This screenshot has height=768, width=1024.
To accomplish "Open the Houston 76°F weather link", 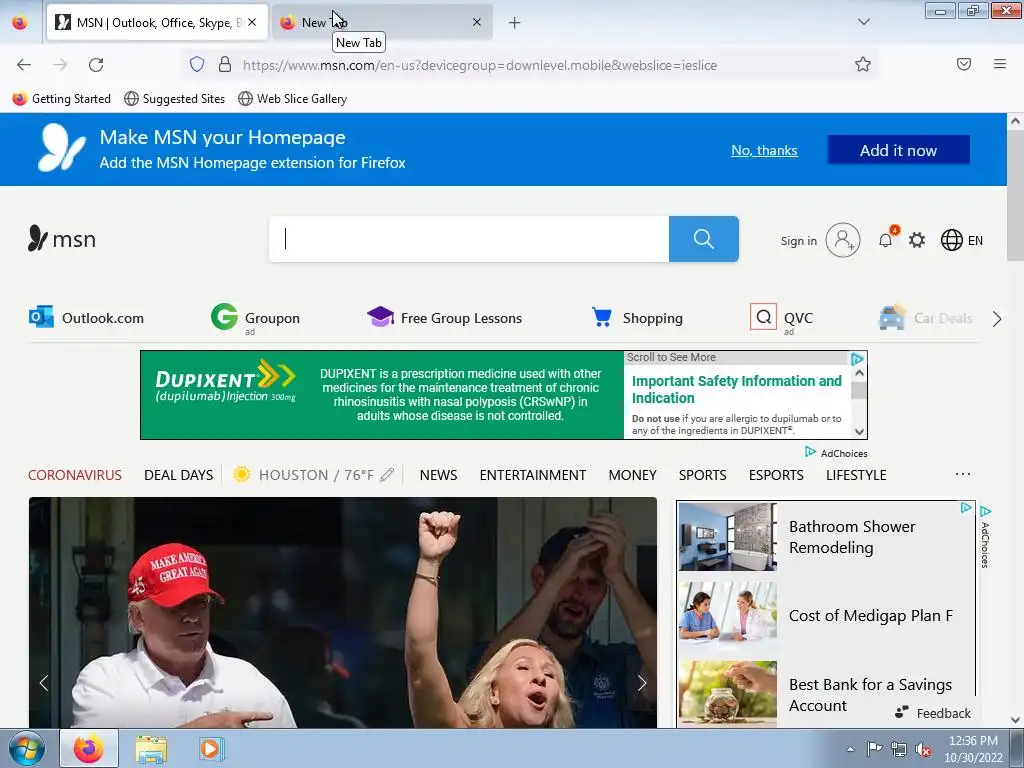I will pyautogui.click(x=304, y=475).
